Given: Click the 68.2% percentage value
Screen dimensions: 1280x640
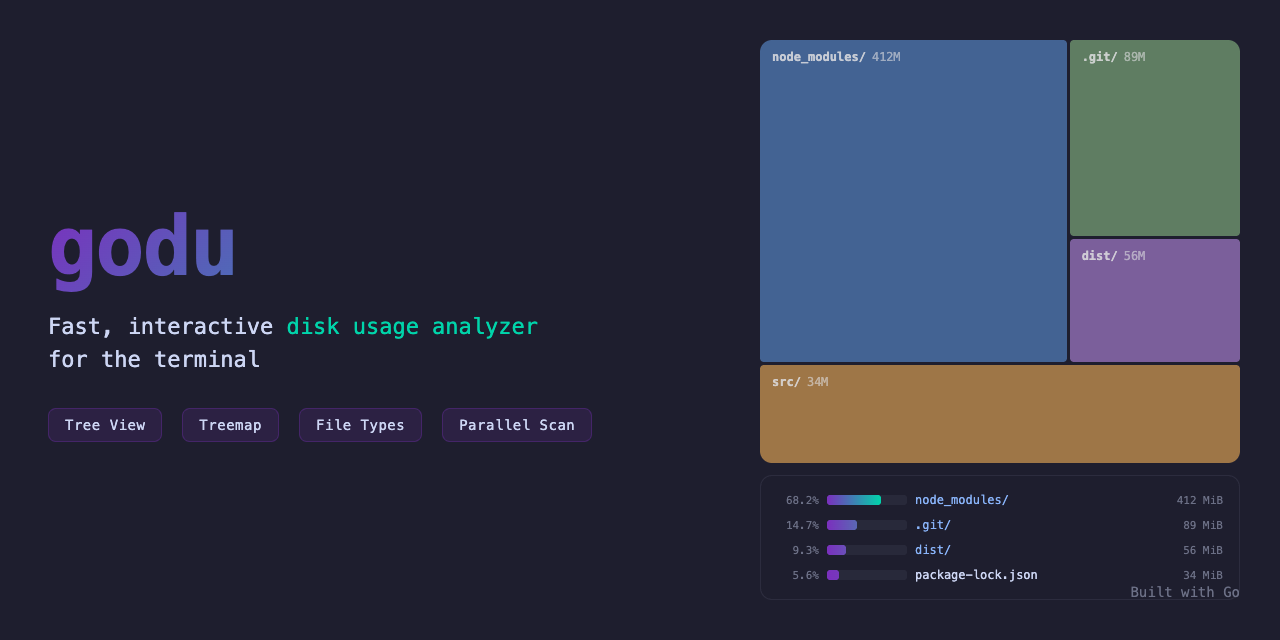Looking at the screenshot, I should click(x=802, y=500).
